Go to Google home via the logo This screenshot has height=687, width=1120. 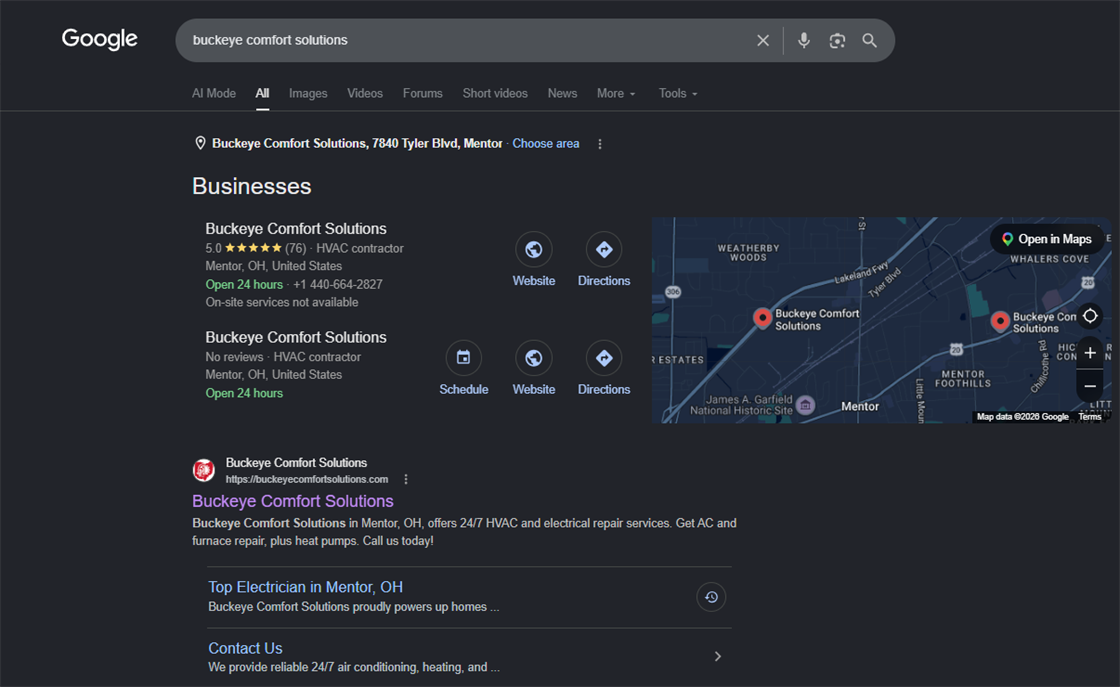click(99, 39)
